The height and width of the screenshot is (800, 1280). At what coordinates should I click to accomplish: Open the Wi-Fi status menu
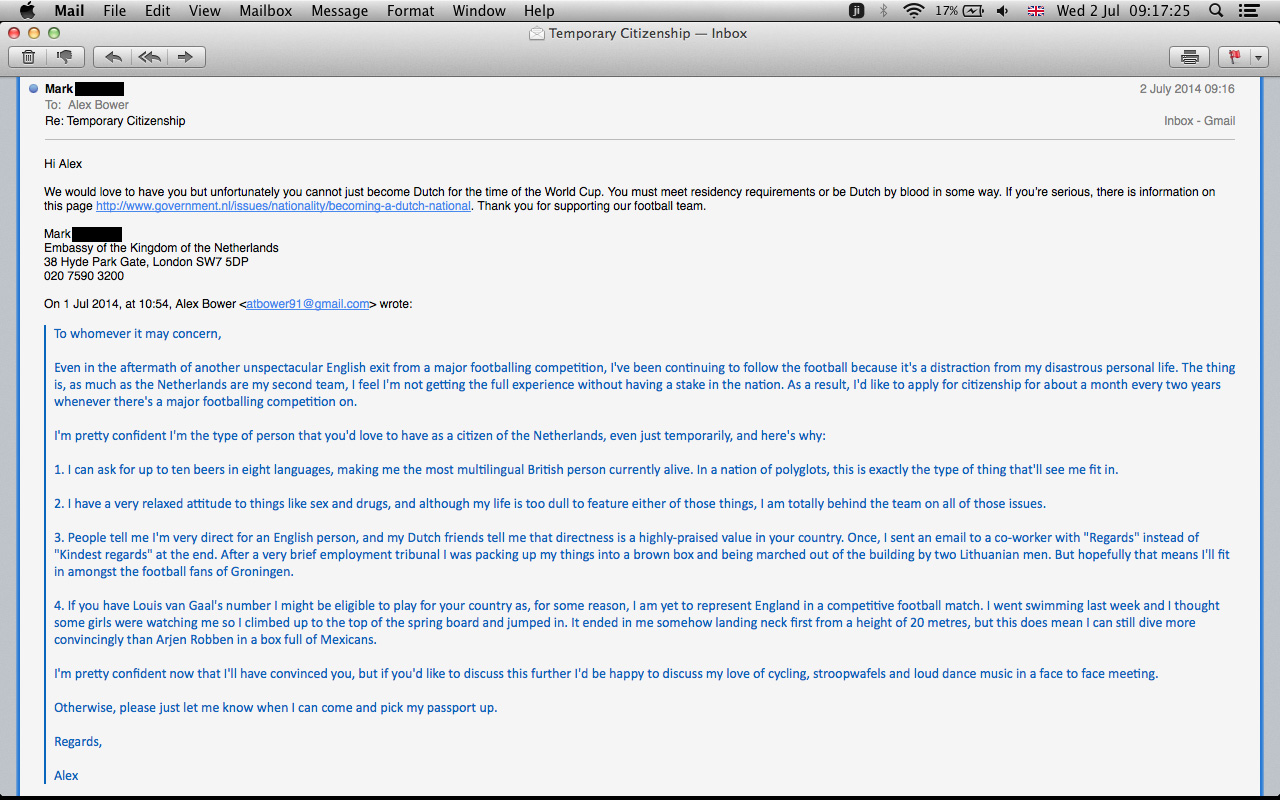coord(913,11)
